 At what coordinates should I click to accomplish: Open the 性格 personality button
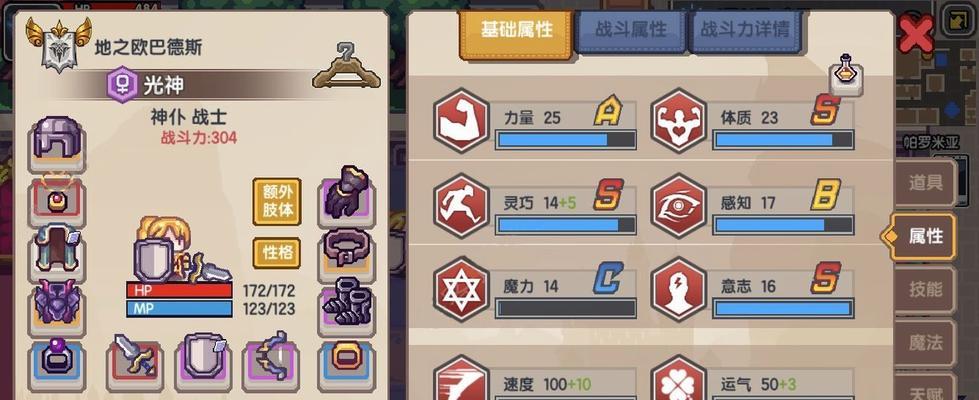tap(277, 254)
